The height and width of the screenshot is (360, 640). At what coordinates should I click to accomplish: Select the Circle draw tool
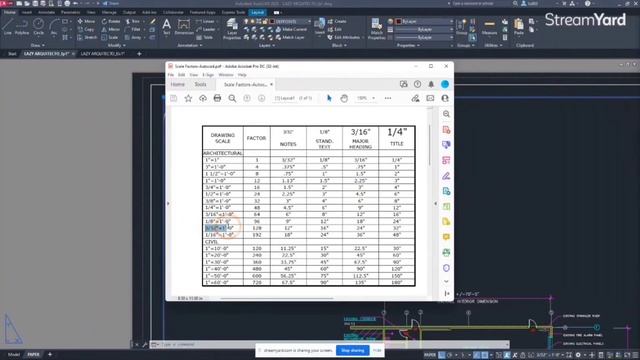coord(38,26)
